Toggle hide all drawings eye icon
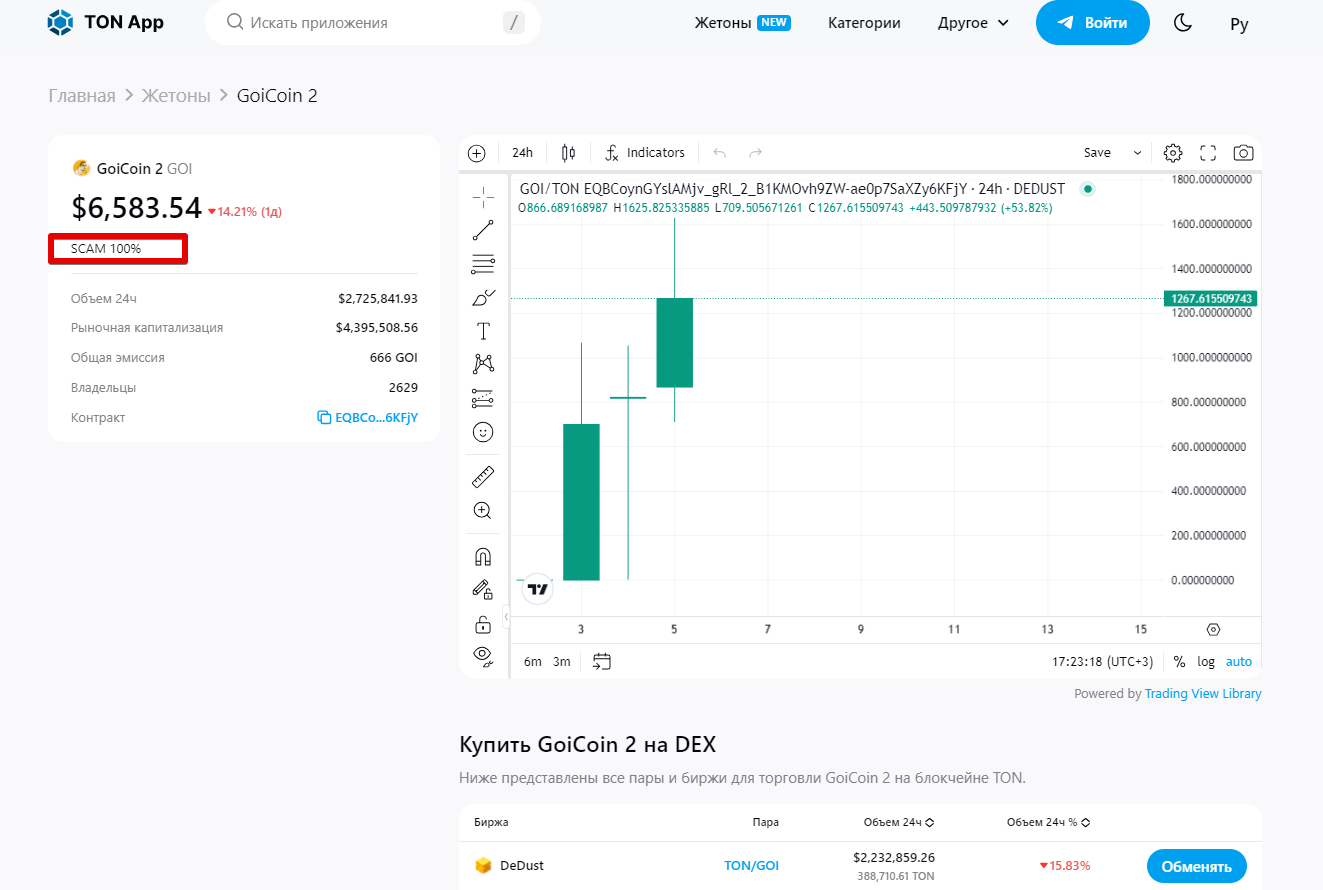 coord(483,656)
